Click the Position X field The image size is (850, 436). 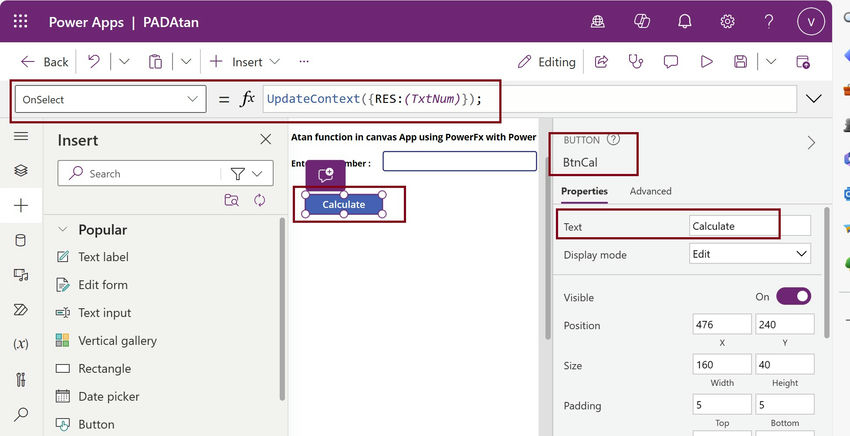[x=722, y=324]
